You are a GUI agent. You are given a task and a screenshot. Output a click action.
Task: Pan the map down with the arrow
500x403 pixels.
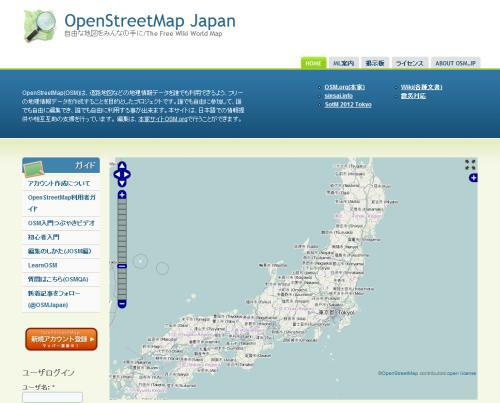coord(122,183)
